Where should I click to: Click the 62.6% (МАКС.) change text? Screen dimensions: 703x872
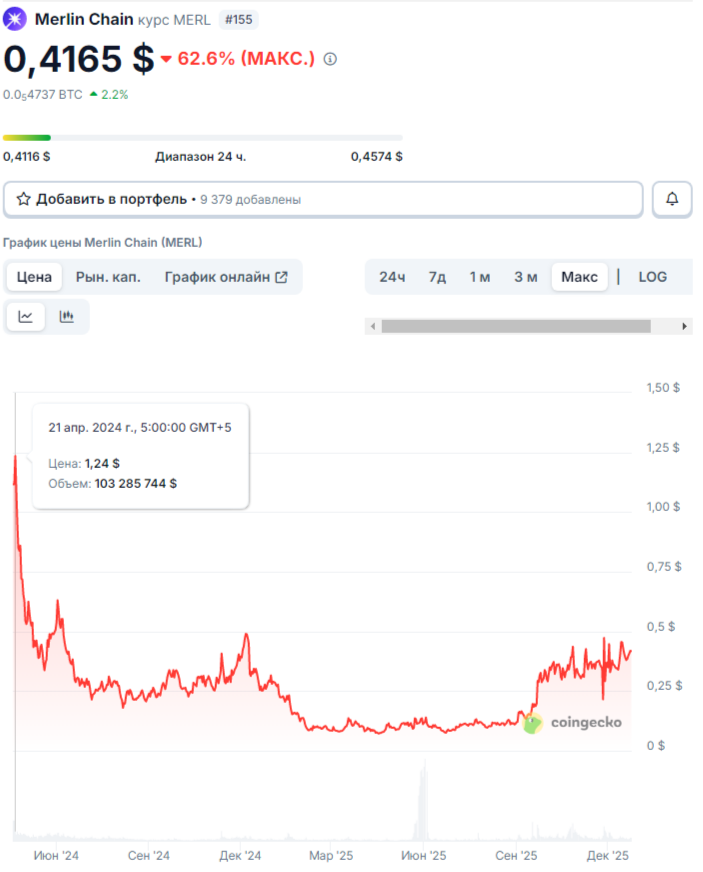246,59
